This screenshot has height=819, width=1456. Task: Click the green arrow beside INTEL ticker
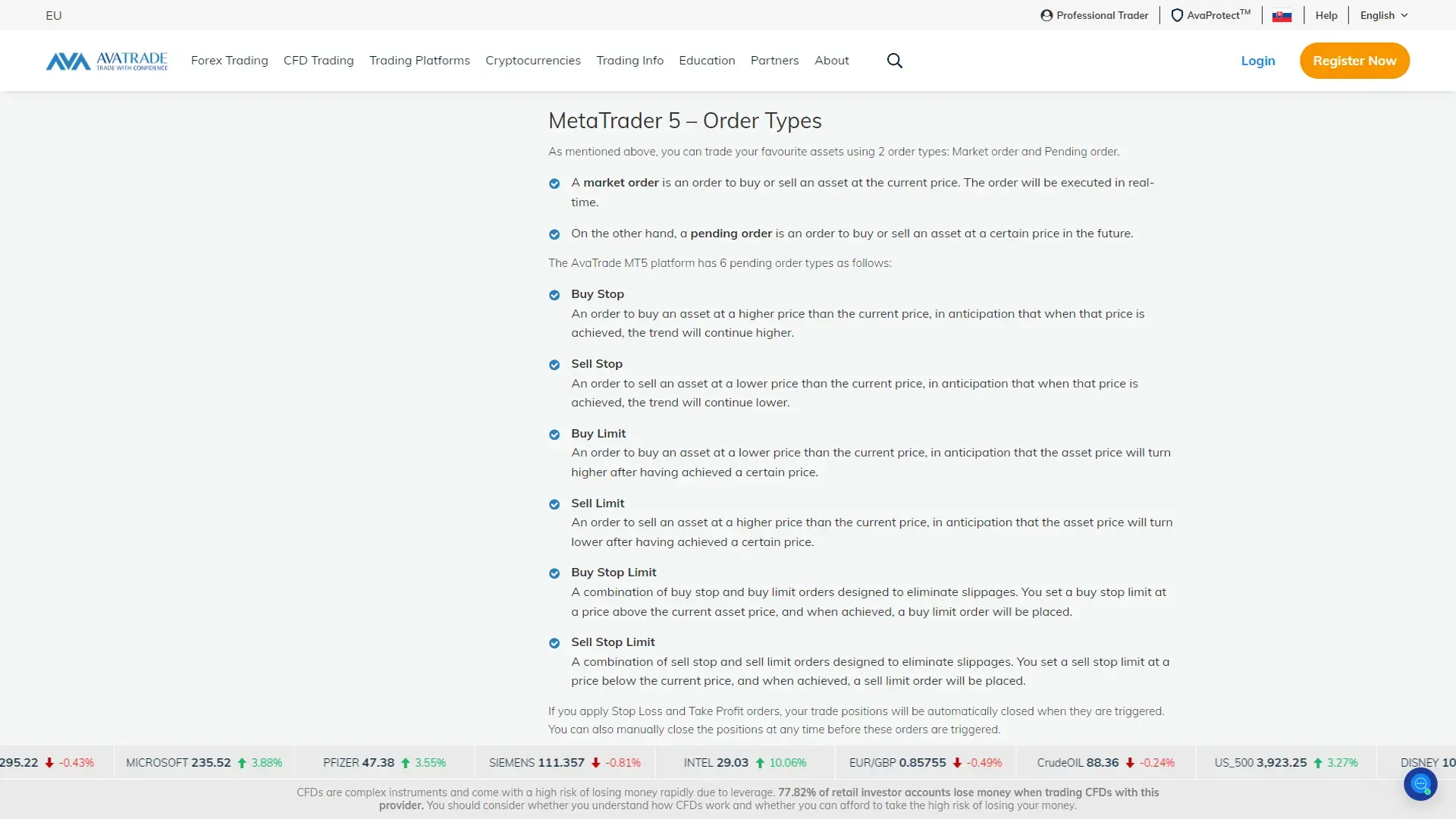pos(760,763)
